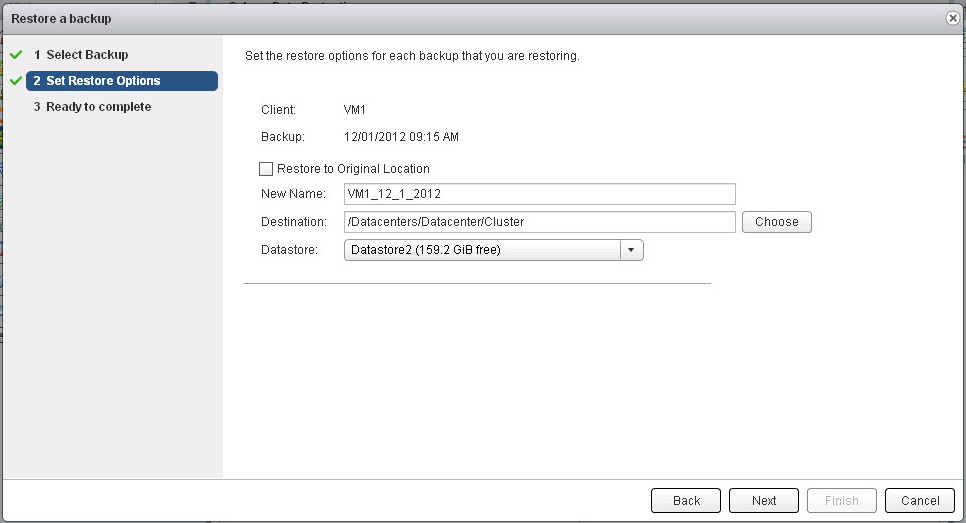The image size is (966, 523).
Task: Click the Back button
Action: click(686, 500)
